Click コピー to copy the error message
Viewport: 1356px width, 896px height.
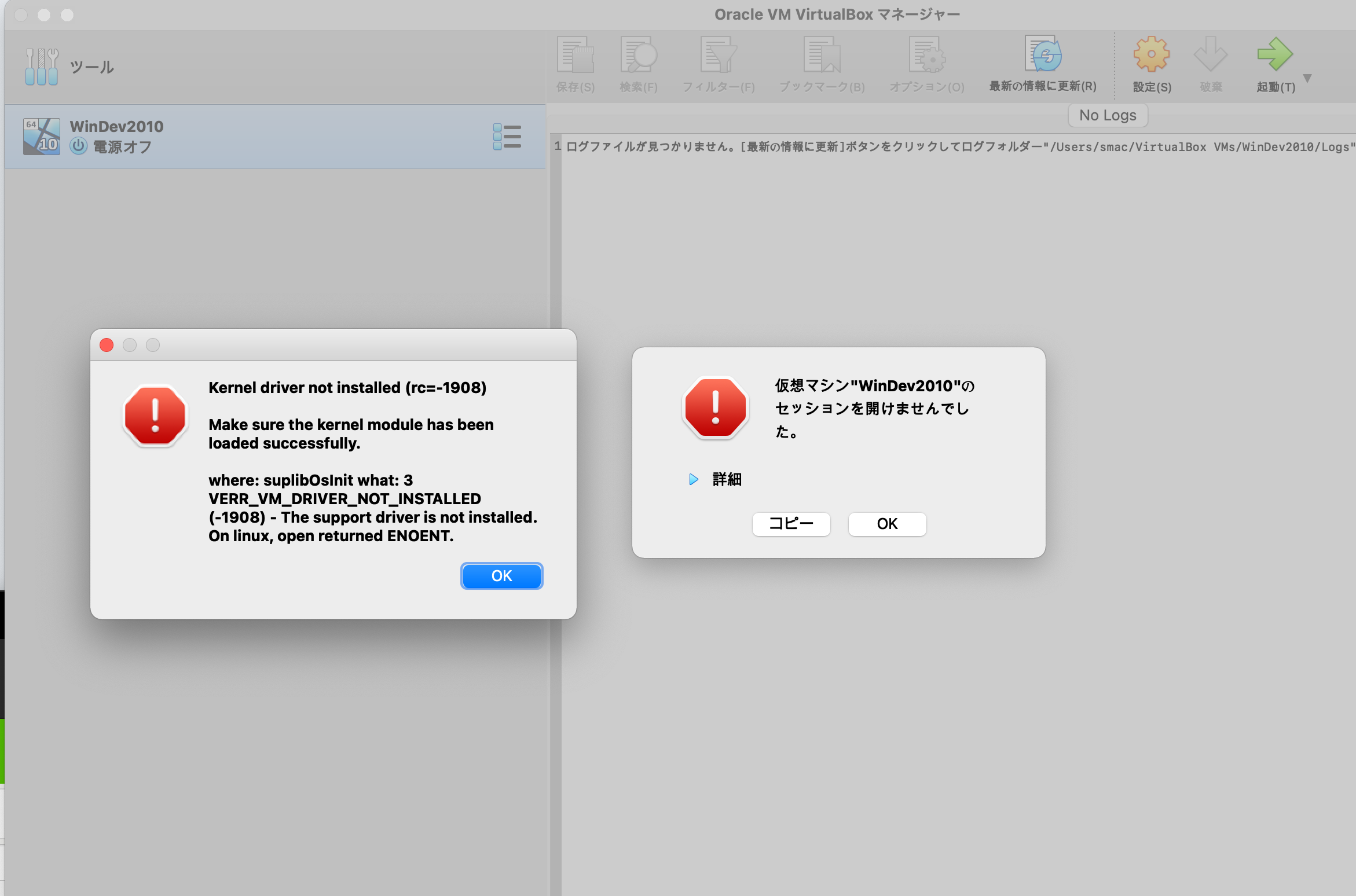click(791, 524)
